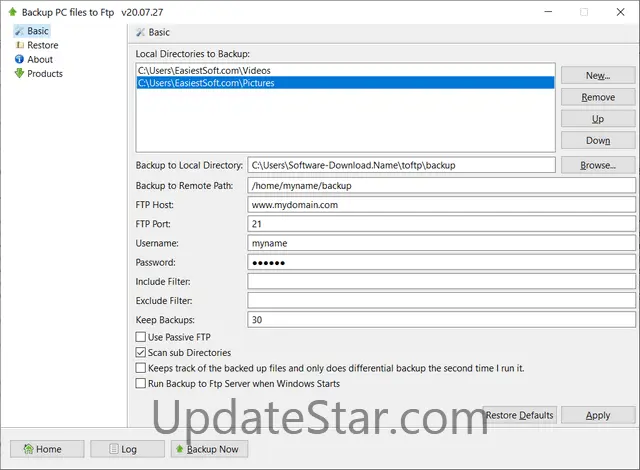Uncheck the Scan sub Directories checkbox
The image size is (640, 470).
(x=141, y=352)
